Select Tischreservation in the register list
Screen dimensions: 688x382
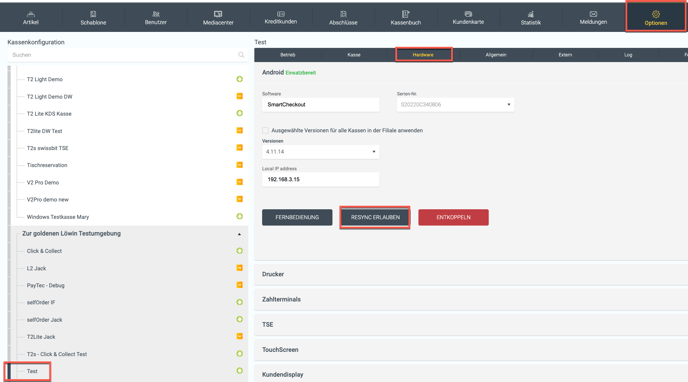tap(47, 165)
